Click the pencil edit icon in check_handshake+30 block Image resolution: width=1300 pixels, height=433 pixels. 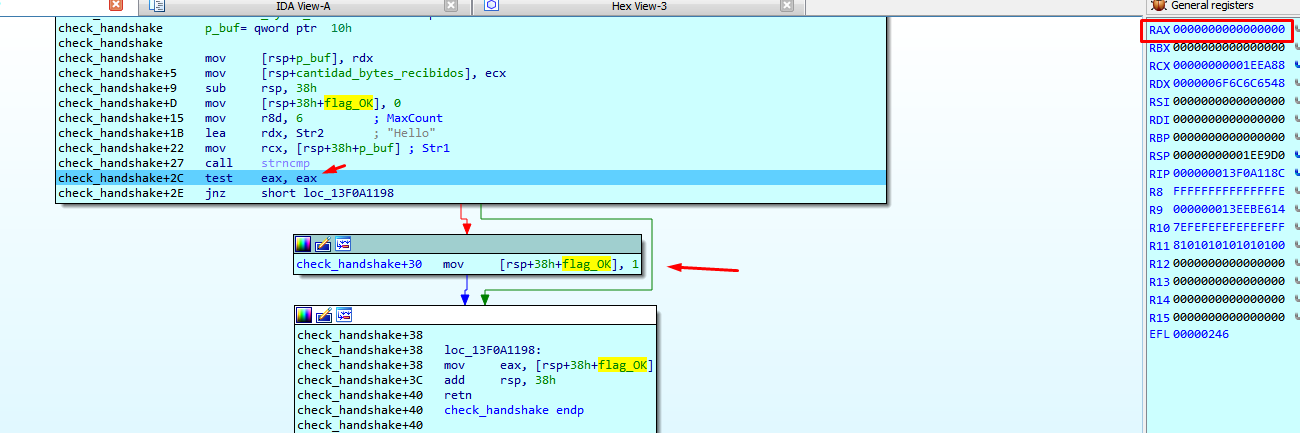click(x=323, y=244)
